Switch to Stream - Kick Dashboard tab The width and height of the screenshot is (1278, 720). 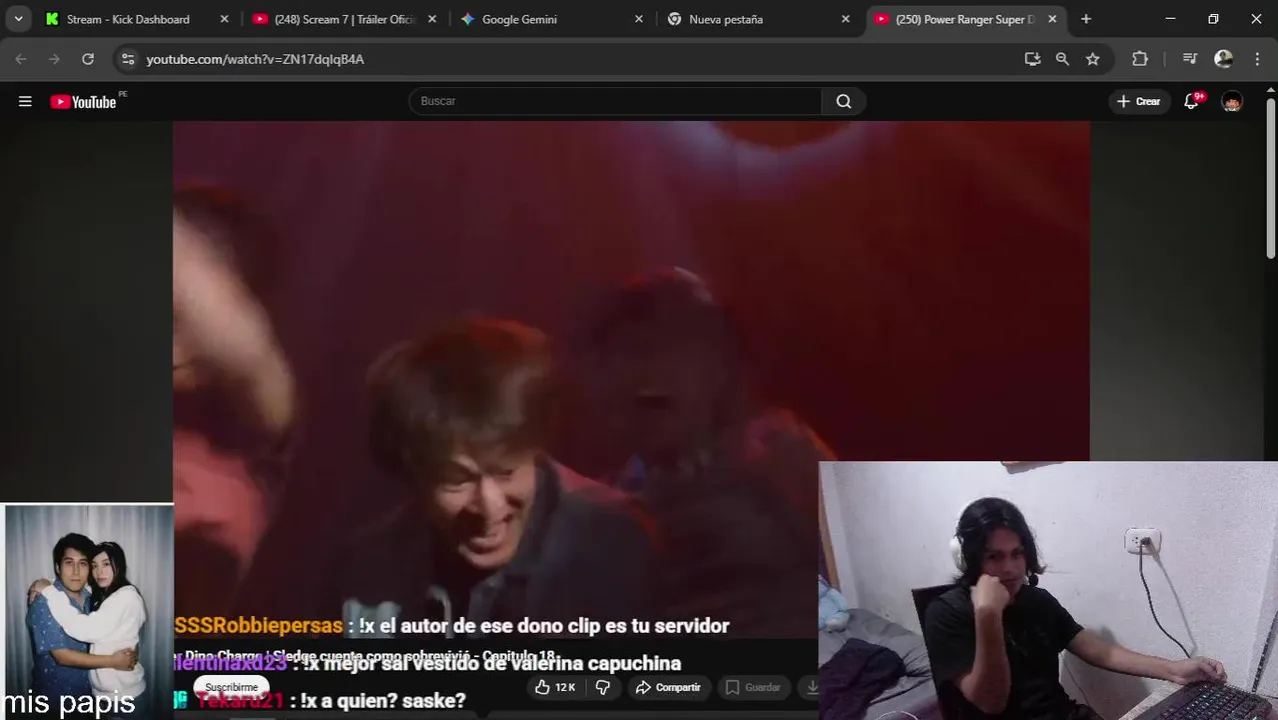(x=127, y=19)
